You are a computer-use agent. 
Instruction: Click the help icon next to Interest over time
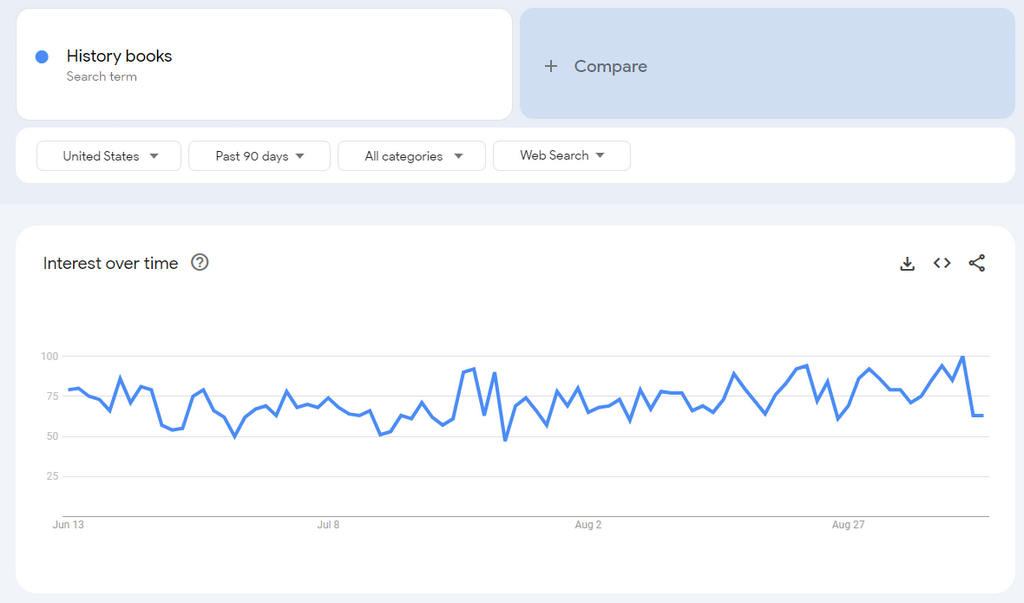[x=200, y=263]
